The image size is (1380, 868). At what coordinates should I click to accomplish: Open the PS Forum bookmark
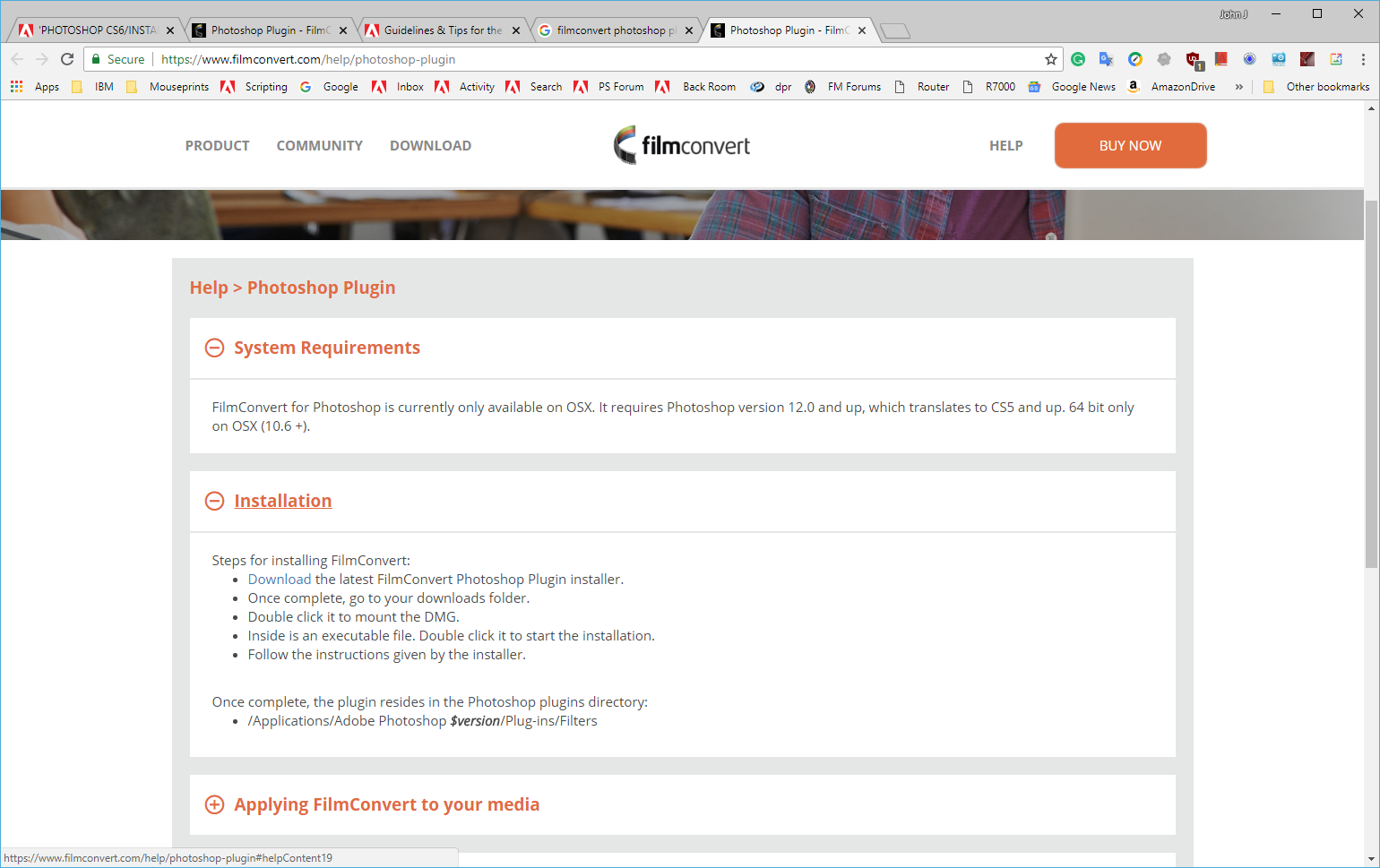tap(608, 87)
